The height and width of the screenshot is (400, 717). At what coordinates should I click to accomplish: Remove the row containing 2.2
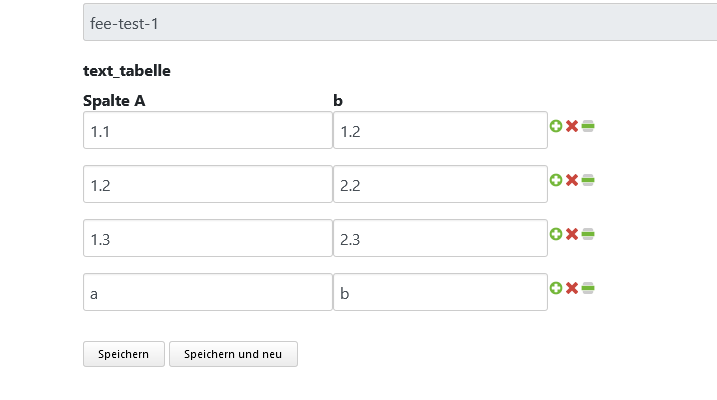pyautogui.click(x=572, y=180)
